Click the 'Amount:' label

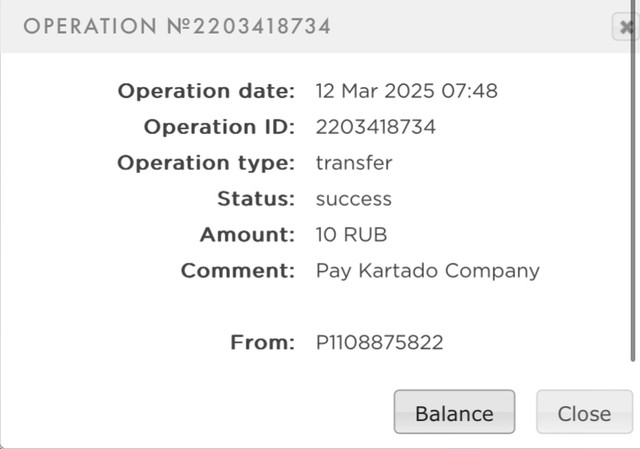coord(247,235)
